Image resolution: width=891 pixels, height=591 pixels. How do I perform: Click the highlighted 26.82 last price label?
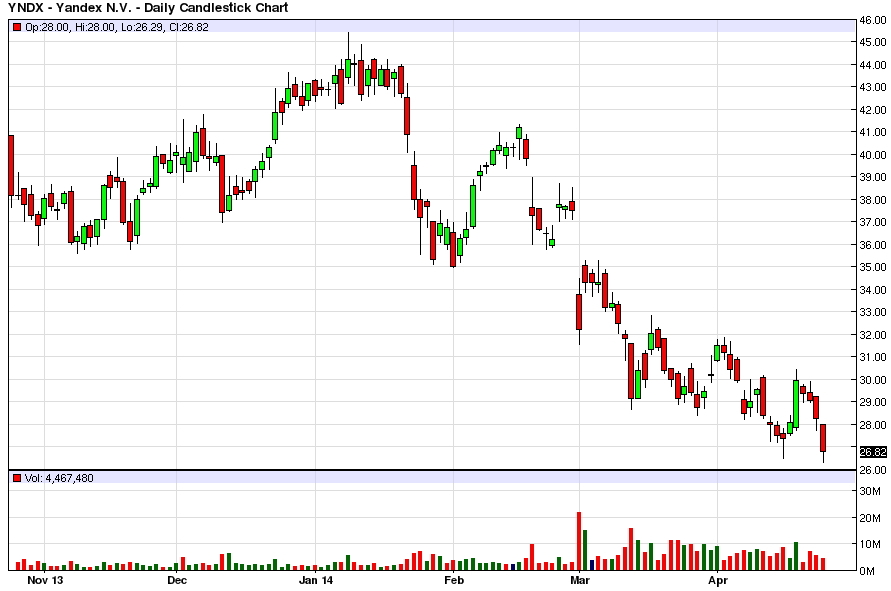(873, 452)
